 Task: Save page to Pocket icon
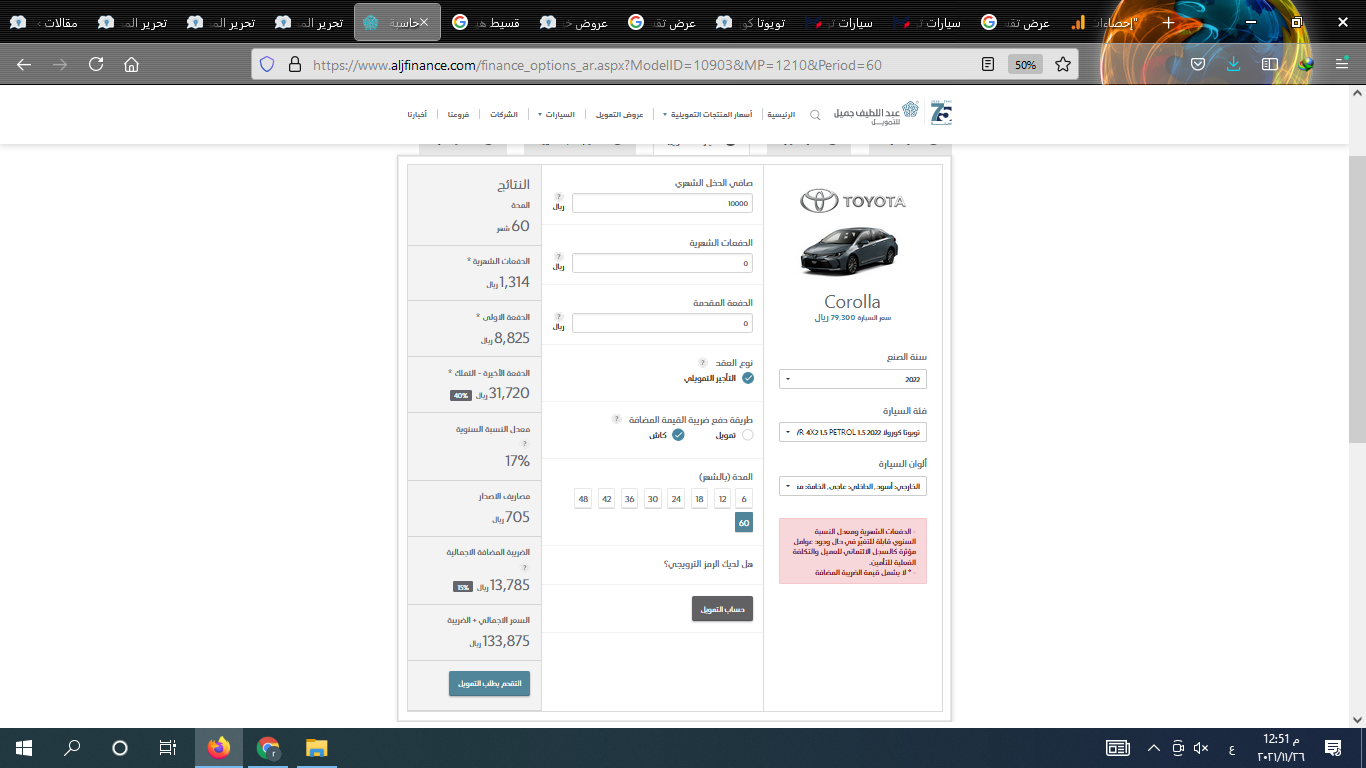[1197, 64]
